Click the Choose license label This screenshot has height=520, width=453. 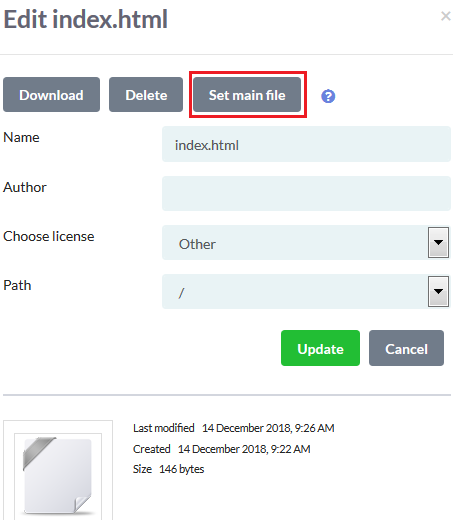coord(49,236)
